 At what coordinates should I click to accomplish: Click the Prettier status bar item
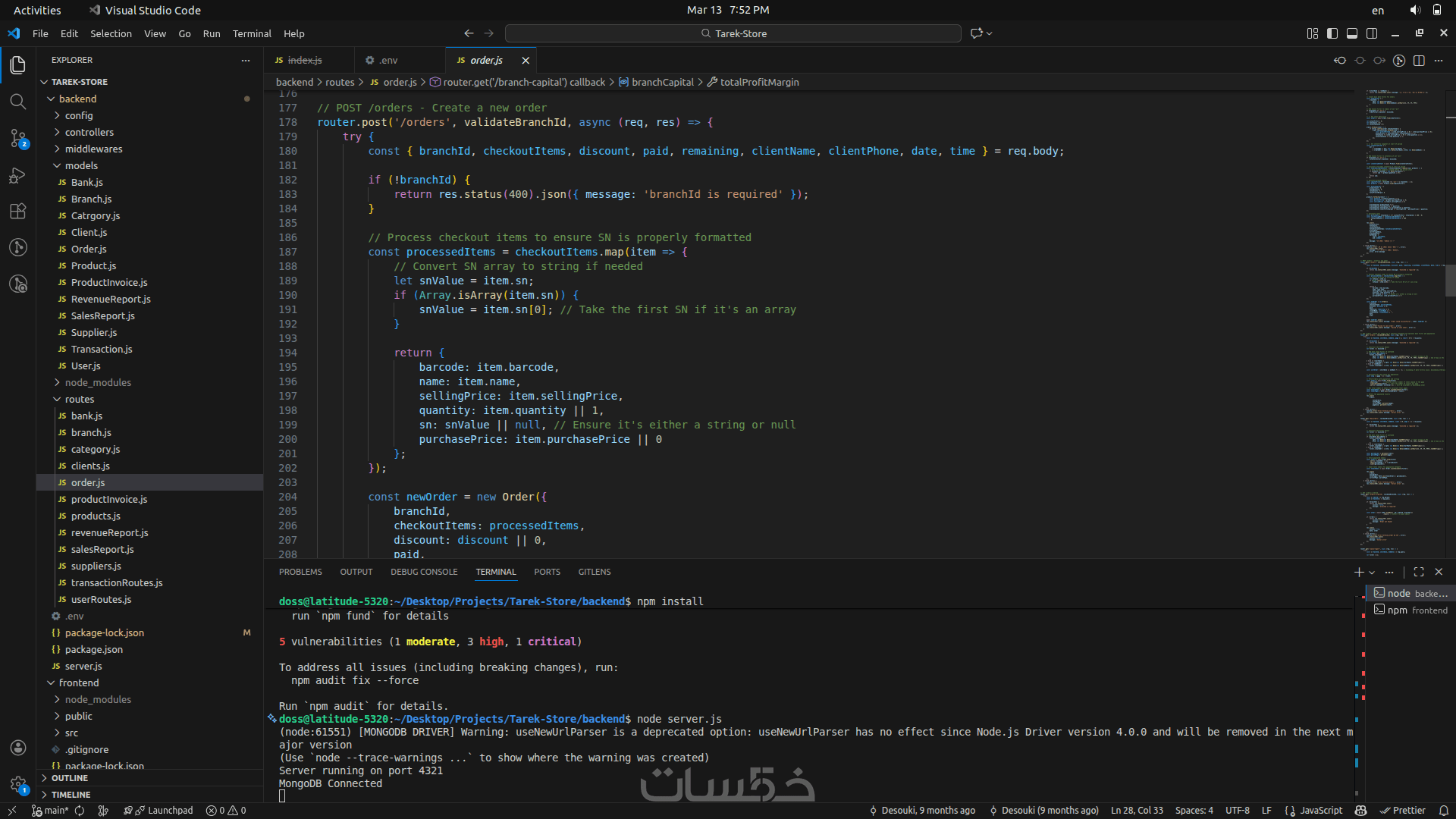coord(1403,811)
